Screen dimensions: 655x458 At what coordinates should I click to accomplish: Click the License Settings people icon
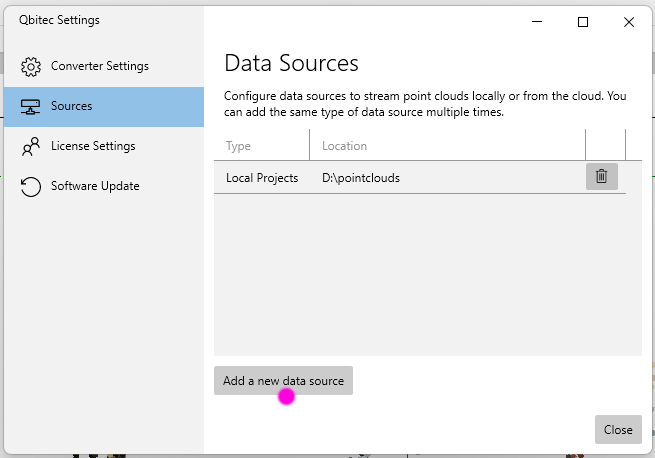pos(31,147)
